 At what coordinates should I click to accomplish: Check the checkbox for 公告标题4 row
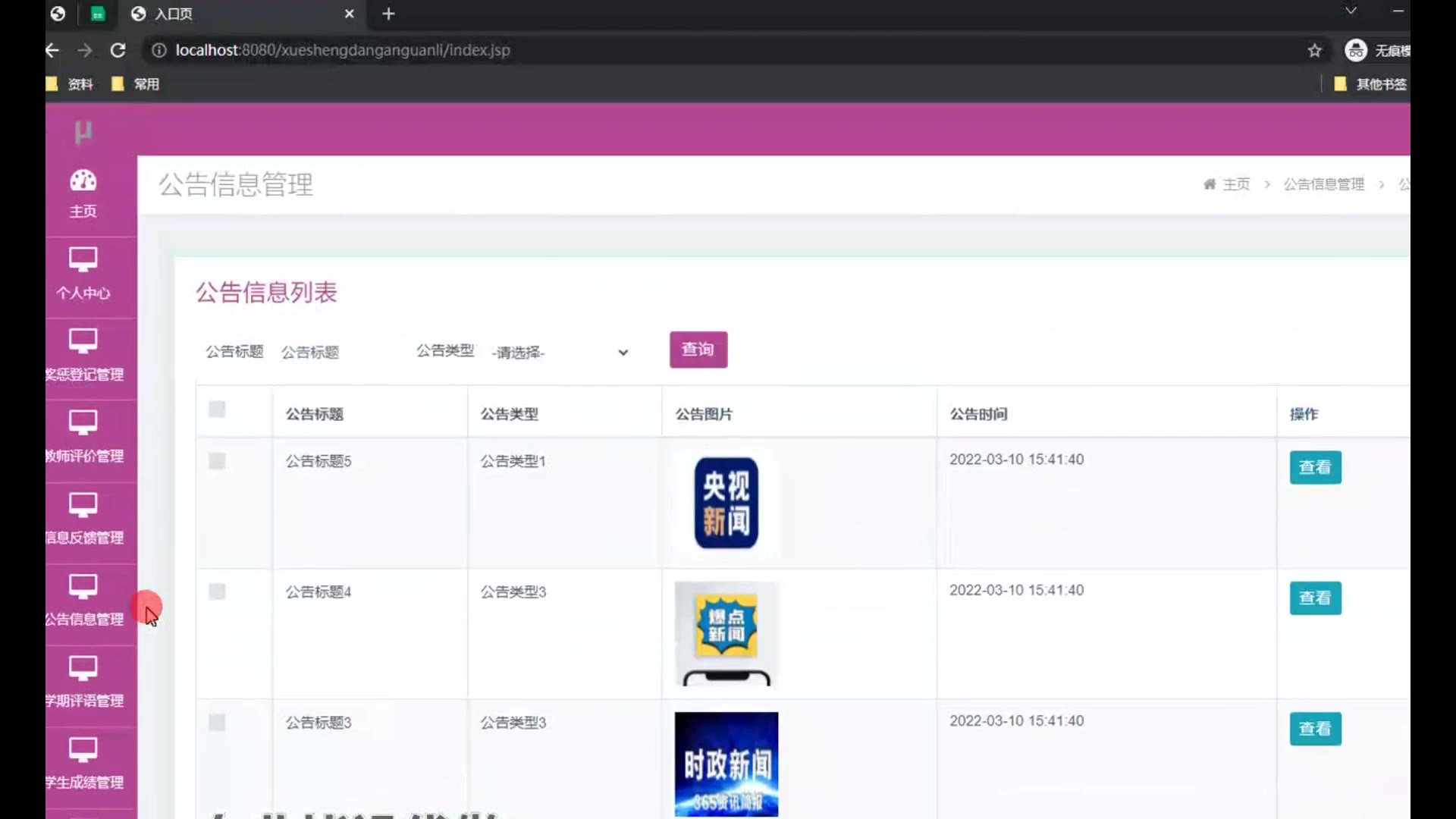pyautogui.click(x=217, y=591)
